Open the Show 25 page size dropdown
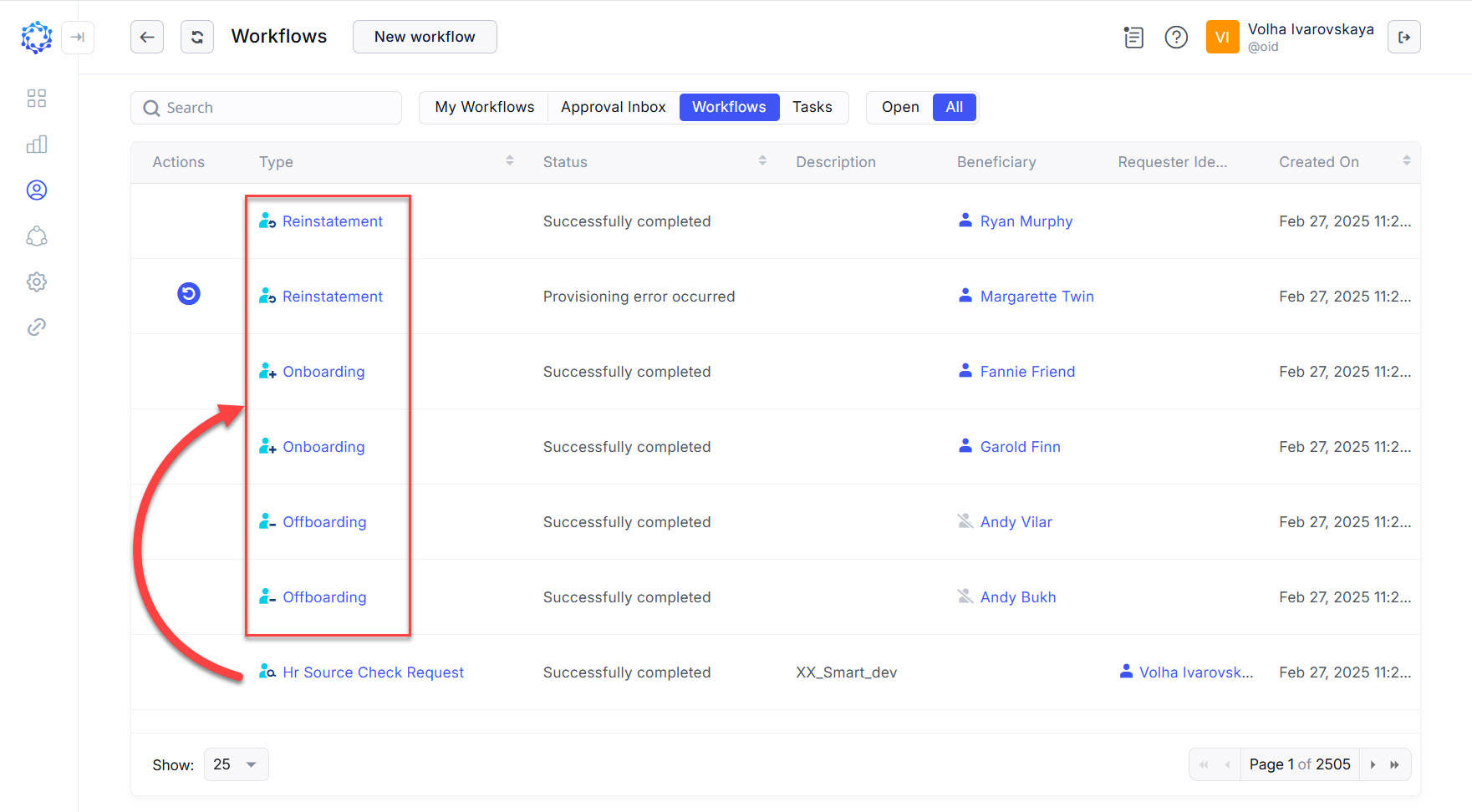1472x812 pixels. (x=236, y=764)
